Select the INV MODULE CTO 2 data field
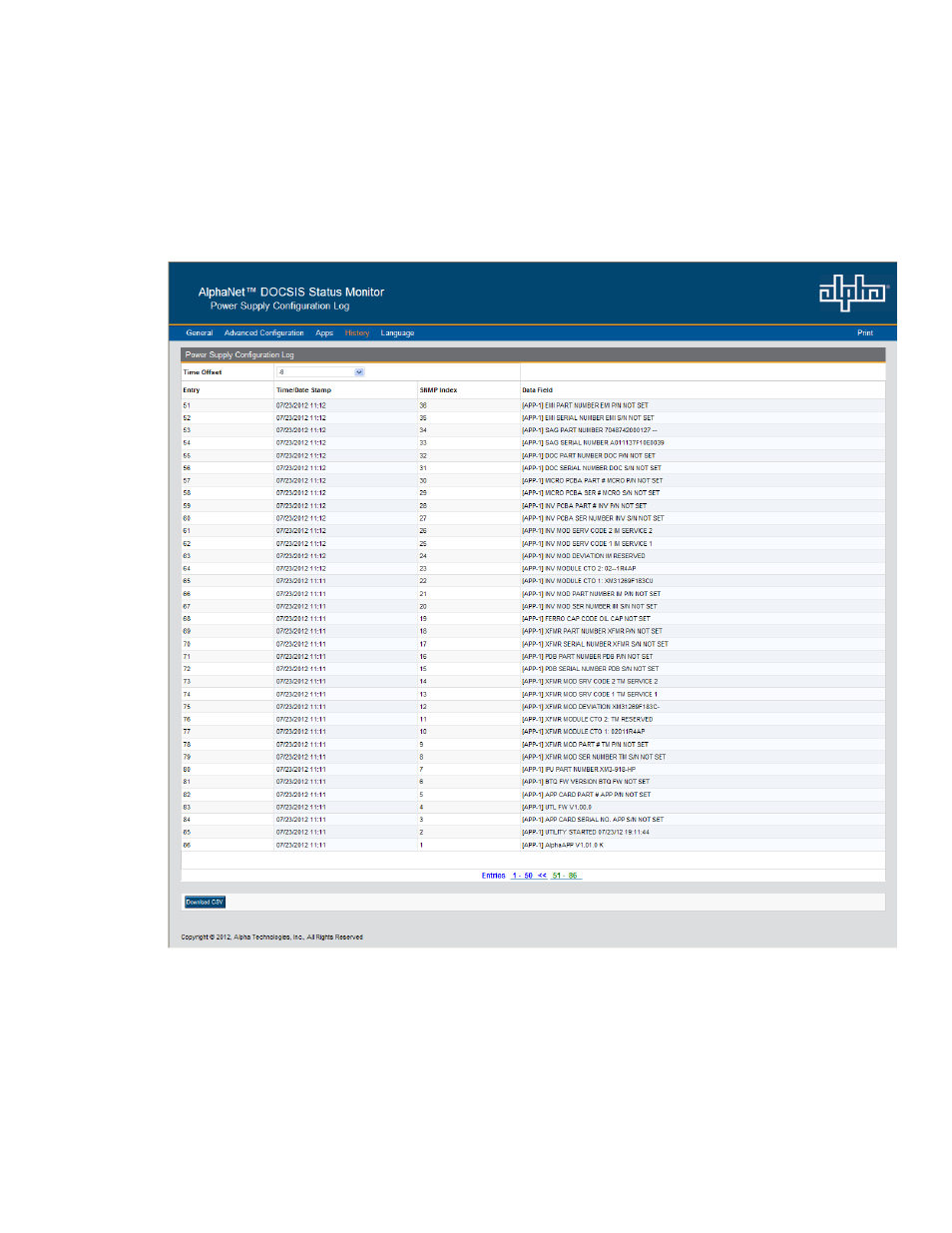Viewport: 952px width, 1233px height. coord(579,568)
